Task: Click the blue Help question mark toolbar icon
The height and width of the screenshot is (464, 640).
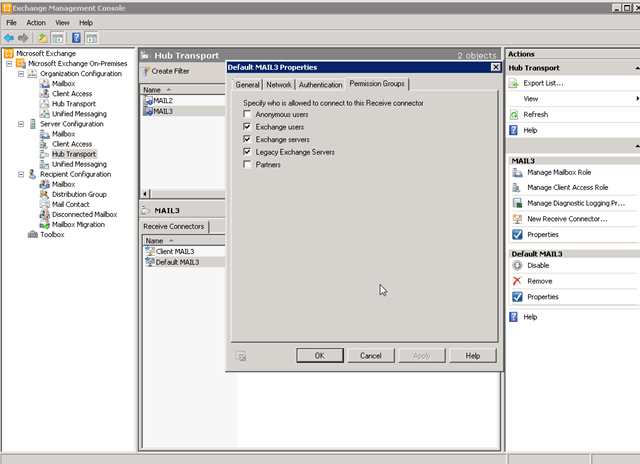Action: (x=76, y=38)
